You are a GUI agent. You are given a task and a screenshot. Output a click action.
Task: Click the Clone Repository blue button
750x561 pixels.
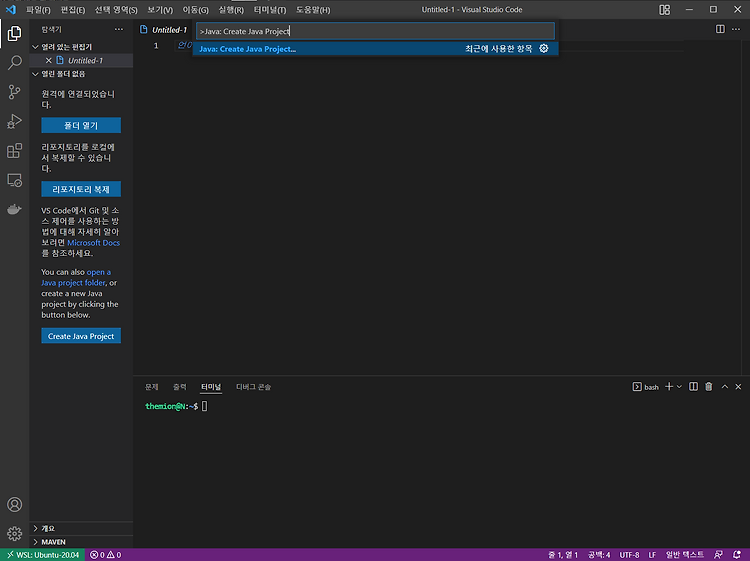[x=81, y=189]
